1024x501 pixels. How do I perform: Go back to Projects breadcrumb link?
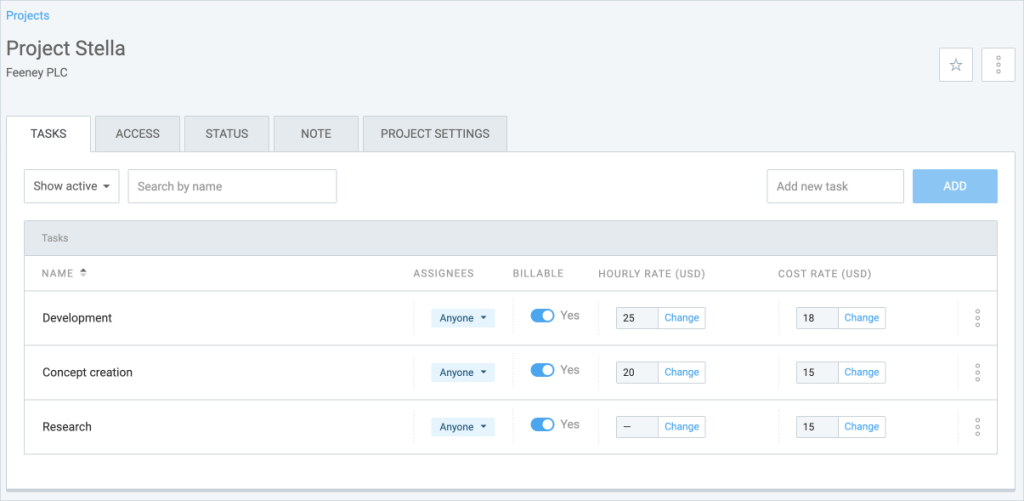point(27,15)
